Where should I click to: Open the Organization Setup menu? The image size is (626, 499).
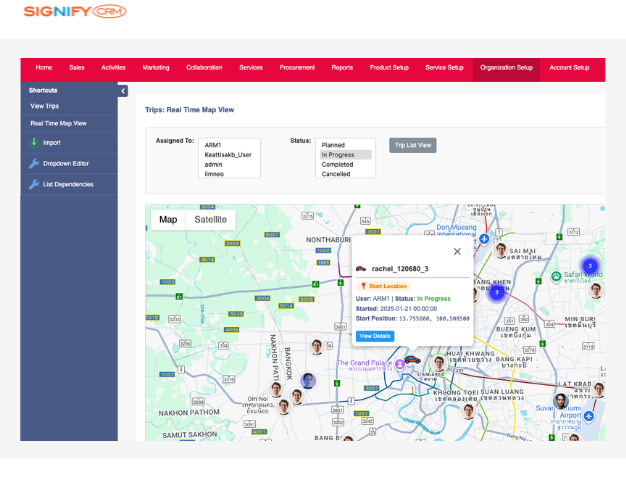point(506,68)
